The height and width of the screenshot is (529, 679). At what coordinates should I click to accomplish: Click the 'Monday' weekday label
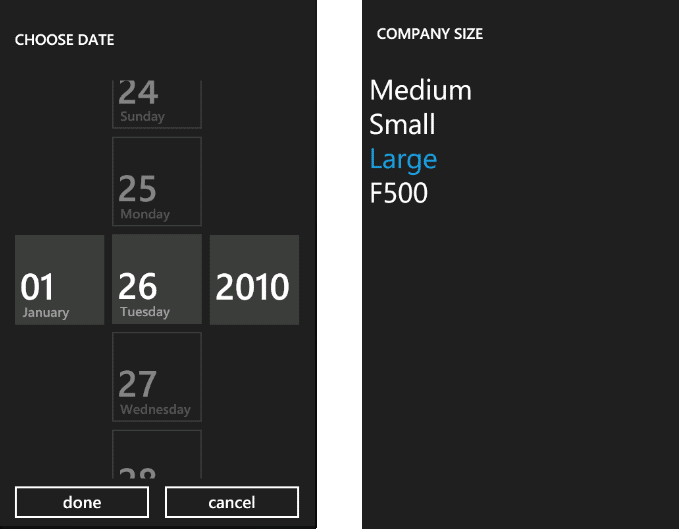click(x=145, y=214)
